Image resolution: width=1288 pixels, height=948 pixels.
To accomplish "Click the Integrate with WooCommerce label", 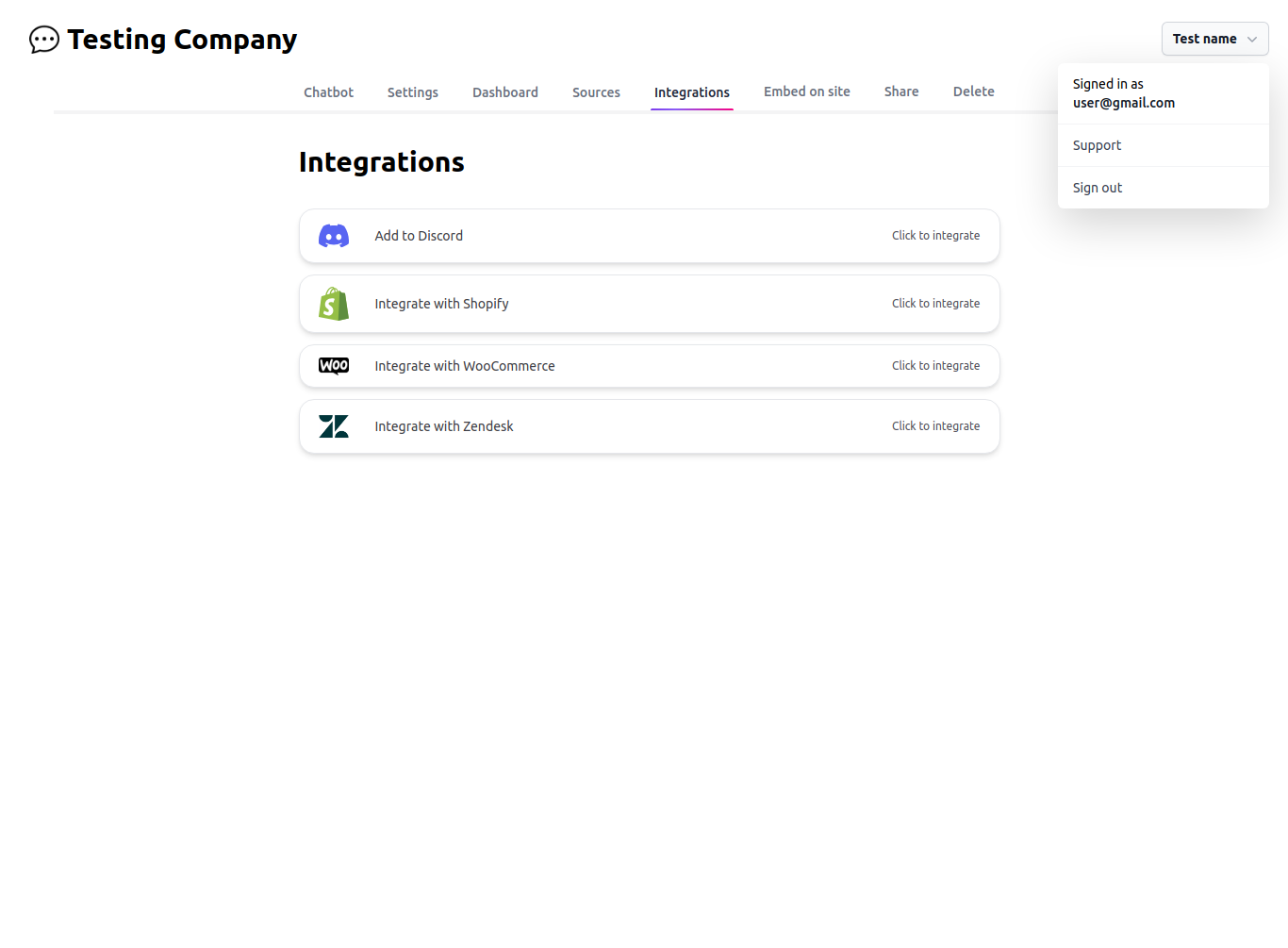I will coord(465,366).
